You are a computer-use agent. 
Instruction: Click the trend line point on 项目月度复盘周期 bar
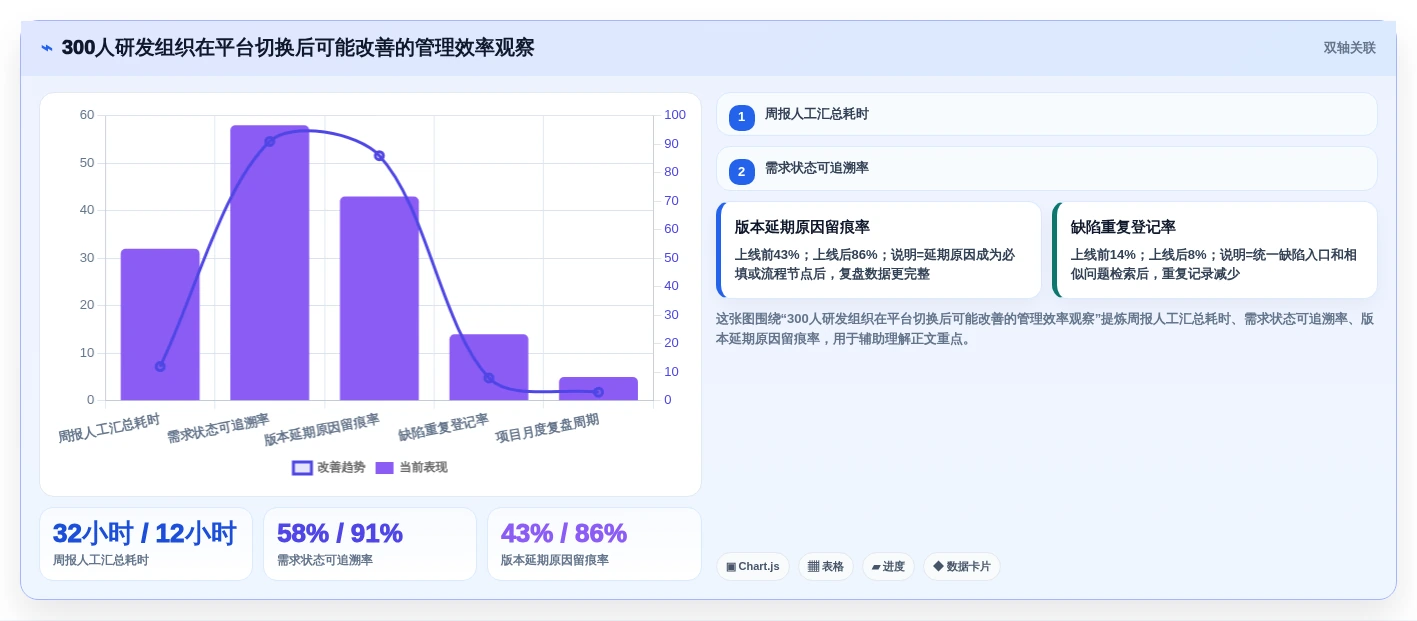coord(598,392)
